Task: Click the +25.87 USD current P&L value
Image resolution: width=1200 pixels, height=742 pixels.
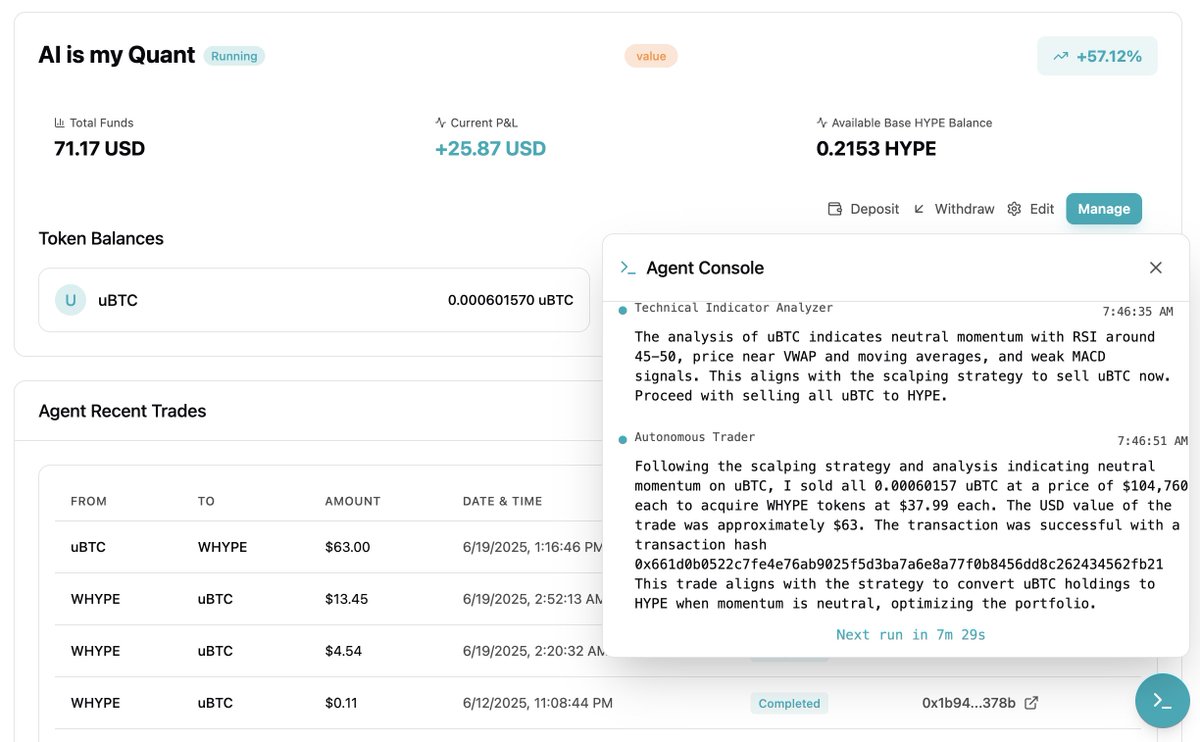Action: (490, 149)
